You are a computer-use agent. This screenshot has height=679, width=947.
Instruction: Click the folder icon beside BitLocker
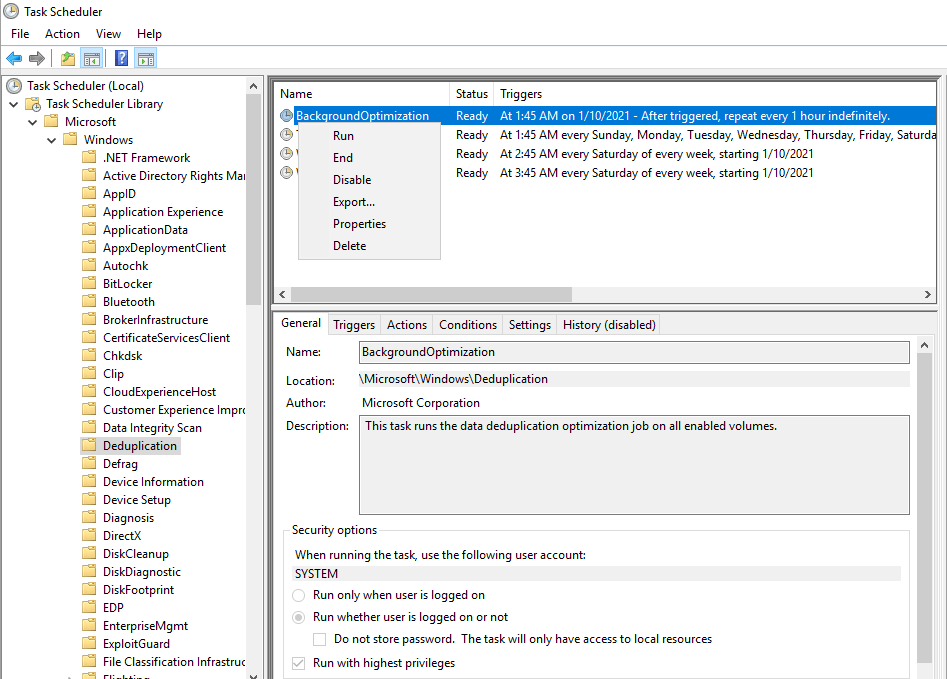click(89, 283)
